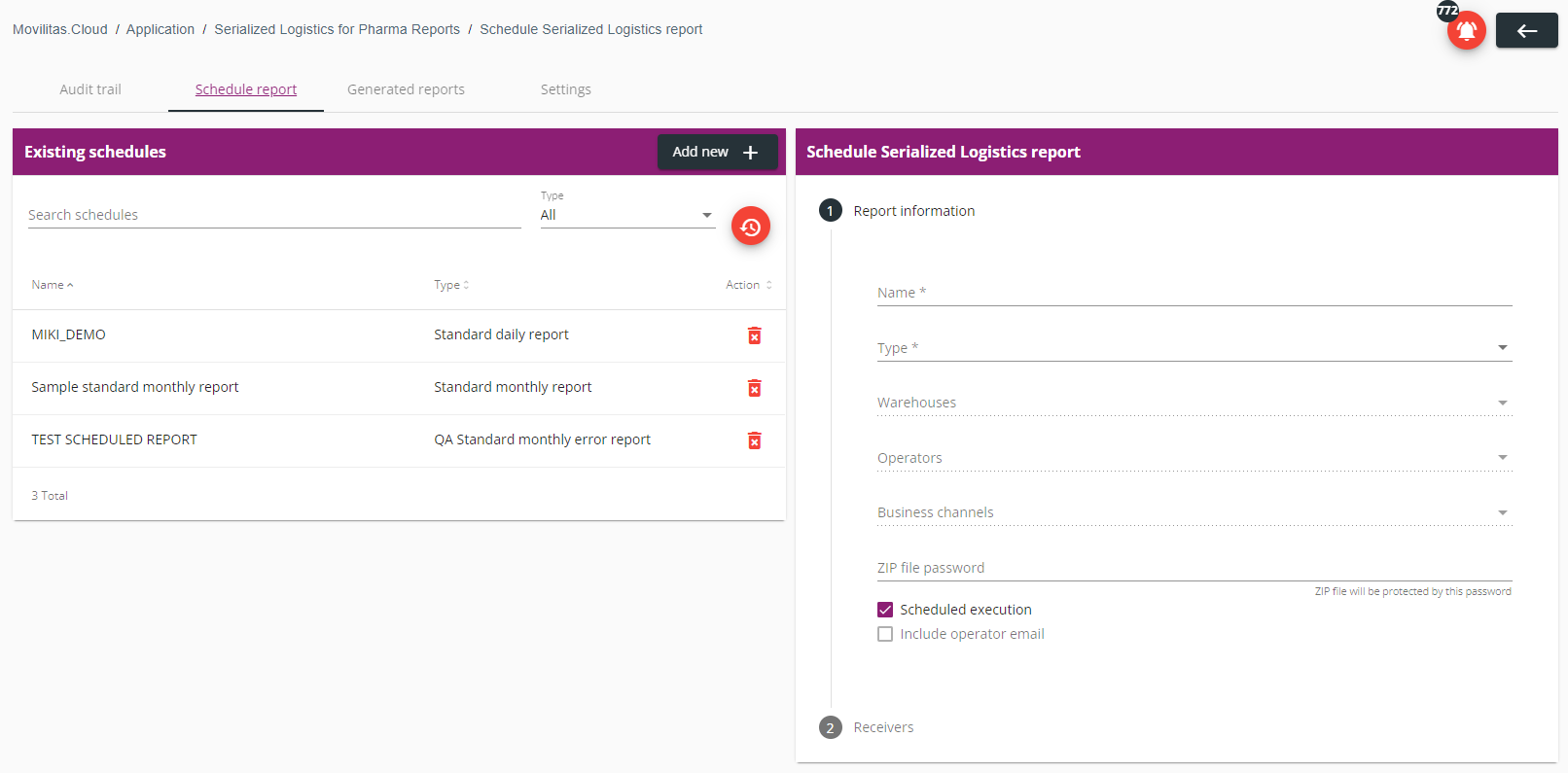Click the QA Standard monthly error report cell
This screenshot has height=773, width=1568.
(x=542, y=439)
